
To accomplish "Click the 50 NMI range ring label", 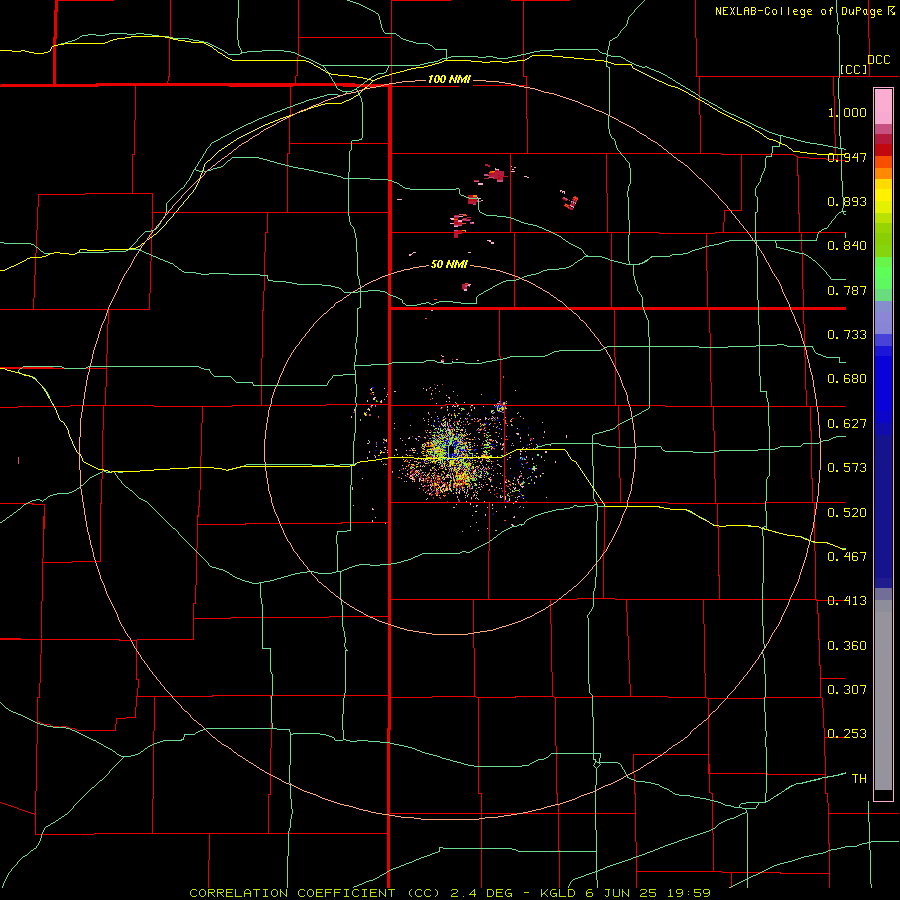I will click(x=449, y=264).
